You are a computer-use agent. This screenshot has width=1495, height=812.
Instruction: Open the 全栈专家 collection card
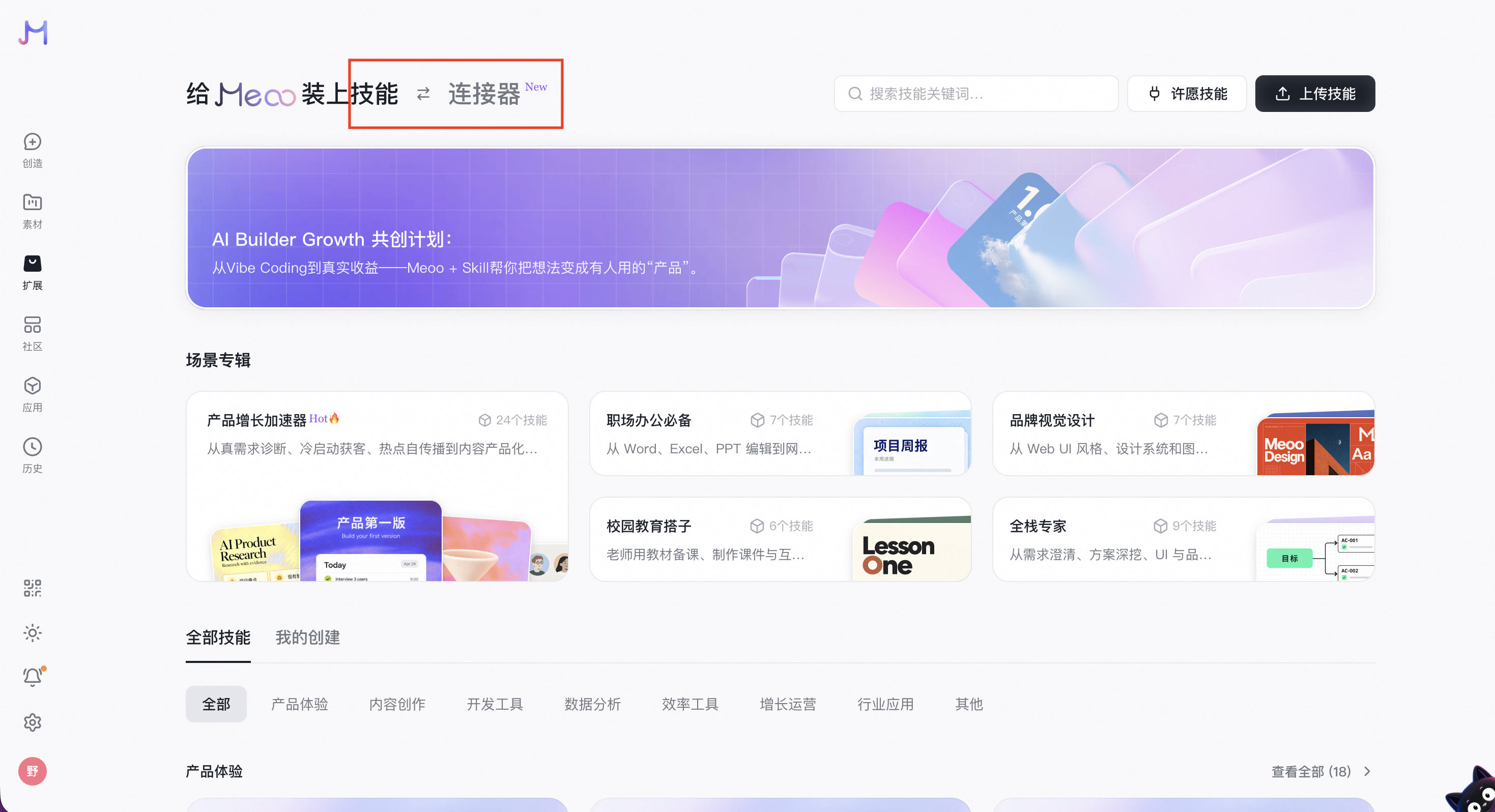click(x=1184, y=539)
